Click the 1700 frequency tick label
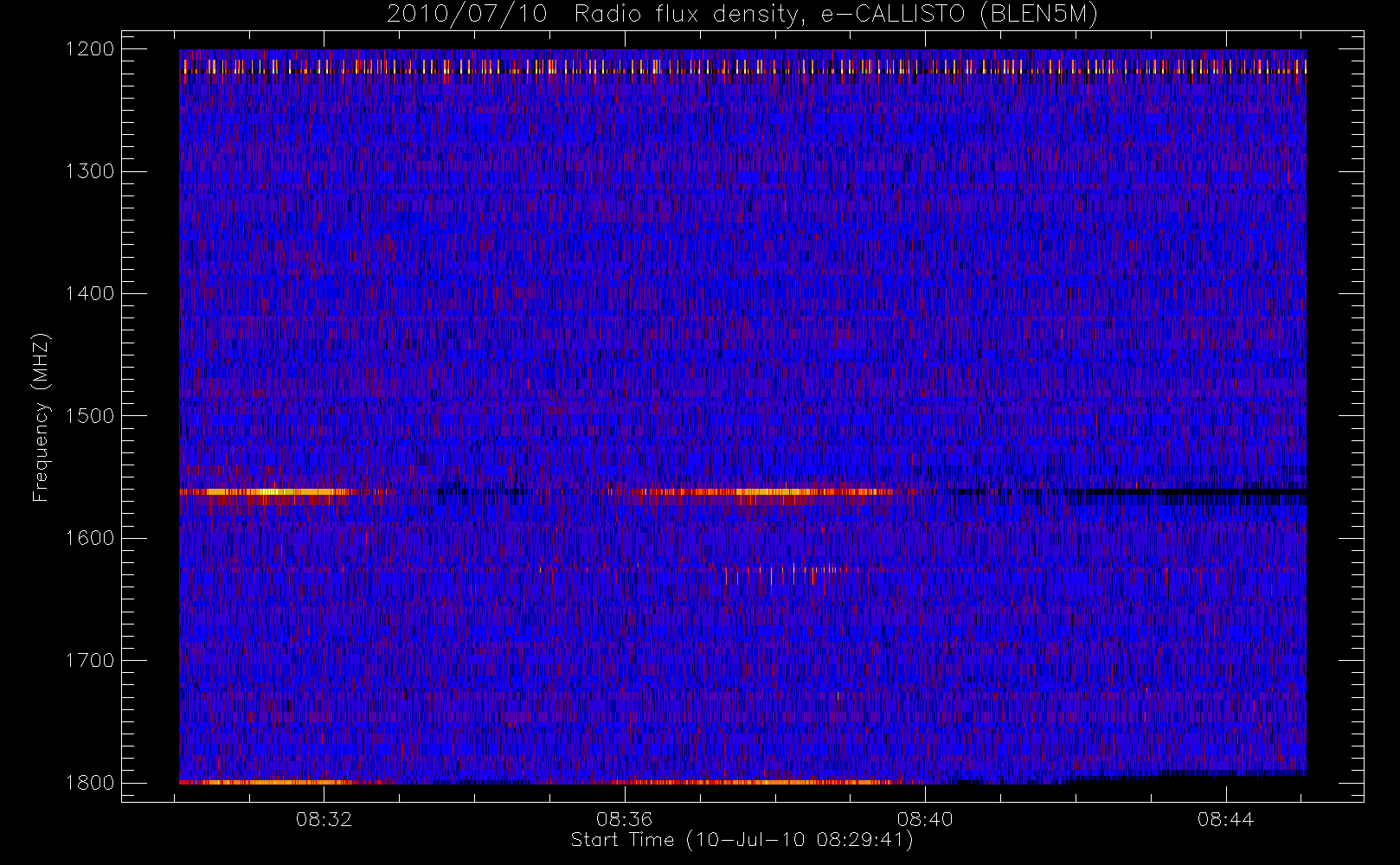1400x865 pixels. click(90, 660)
